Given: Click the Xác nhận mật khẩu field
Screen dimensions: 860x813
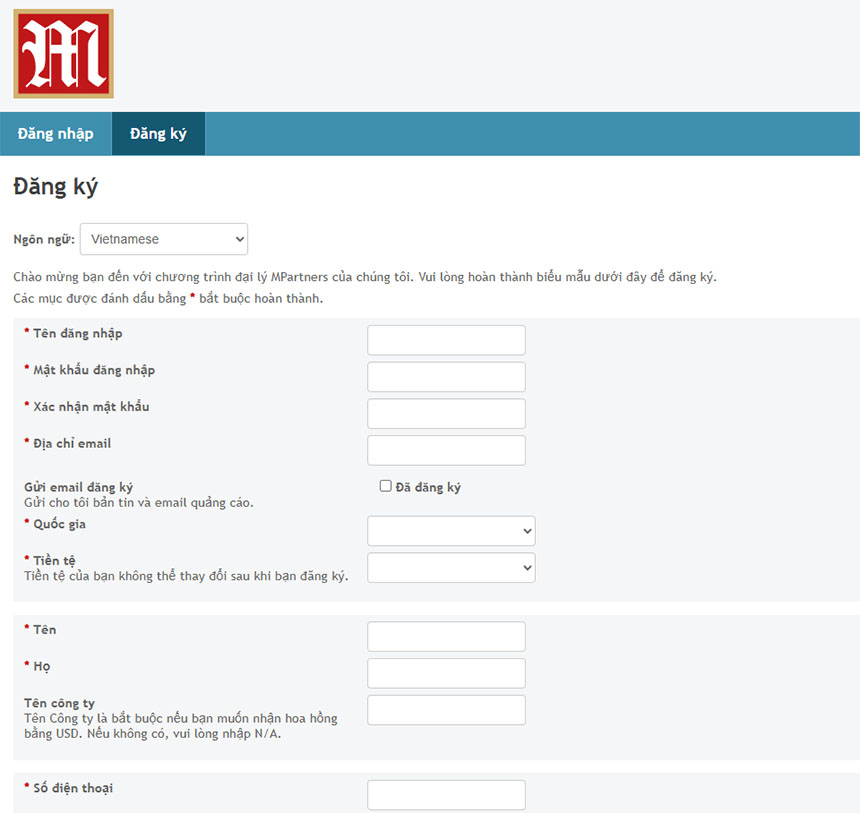Looking at the screenshot, I should 446,414.
